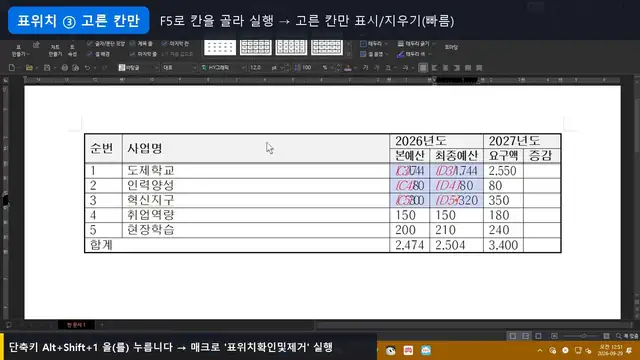The height and width of the screenshot is (360, 640).
Task: Click the print preview icon
Action: [76, 68]
